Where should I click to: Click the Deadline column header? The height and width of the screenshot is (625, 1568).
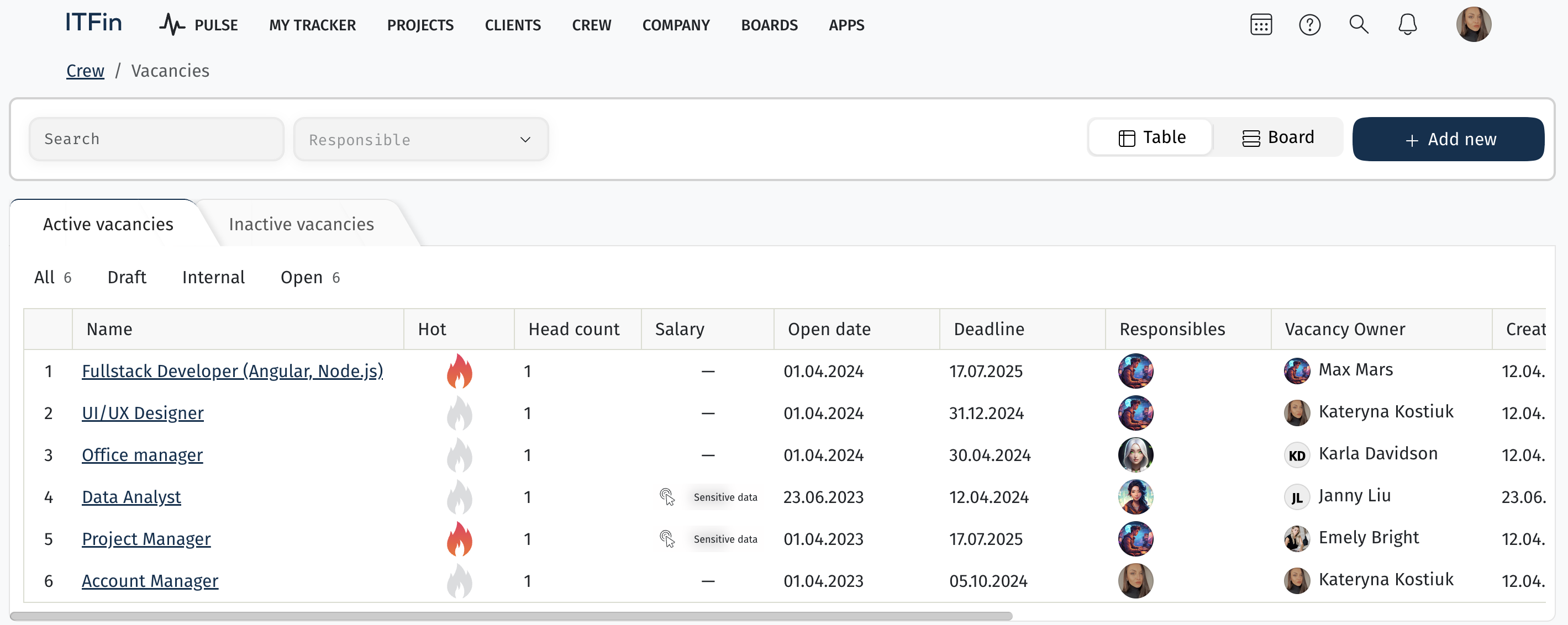click(x=1022, y=329)
